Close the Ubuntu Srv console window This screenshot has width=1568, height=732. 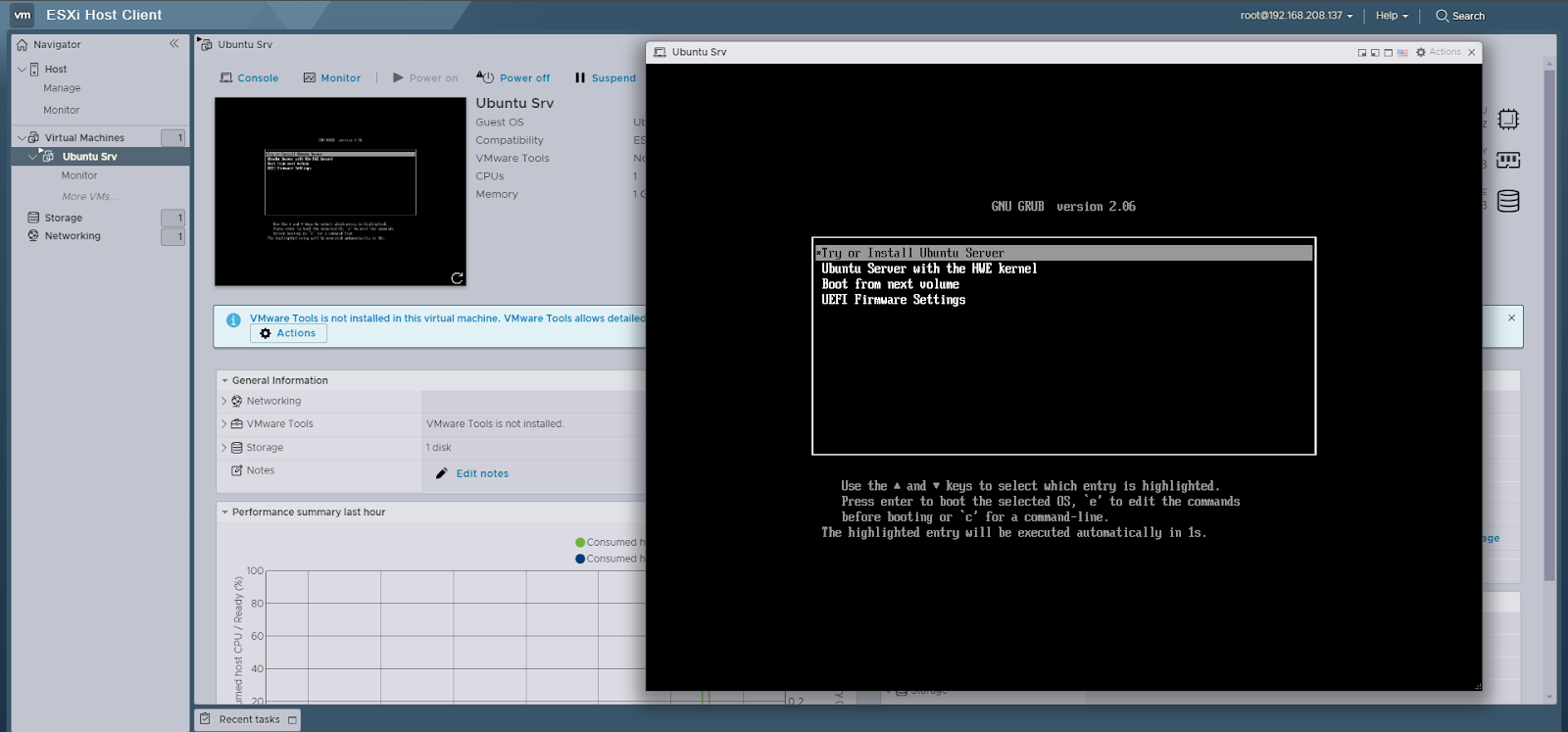1471,52
